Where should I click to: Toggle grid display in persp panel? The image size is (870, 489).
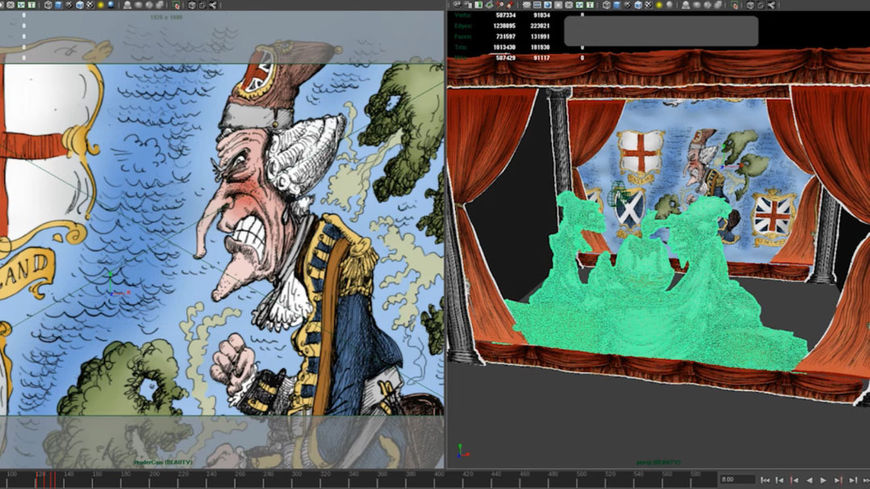point(527,4)
